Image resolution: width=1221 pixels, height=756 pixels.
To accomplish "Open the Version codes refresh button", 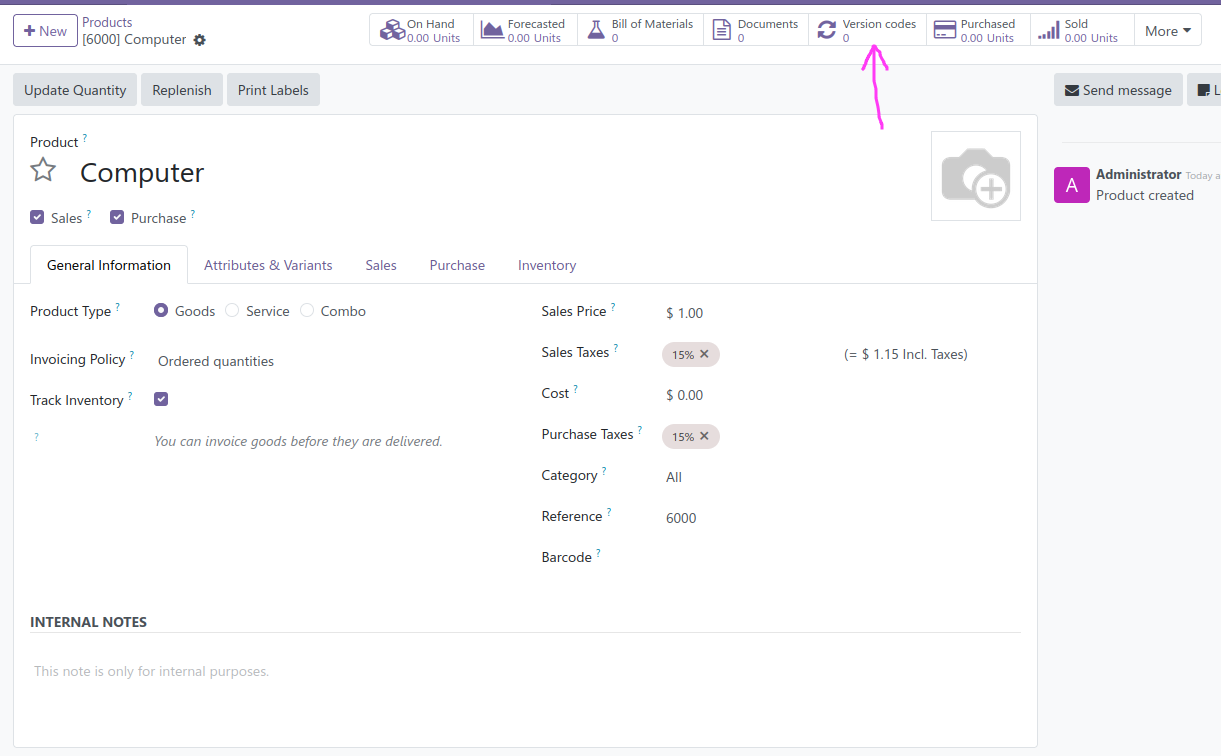I will 866,30.
